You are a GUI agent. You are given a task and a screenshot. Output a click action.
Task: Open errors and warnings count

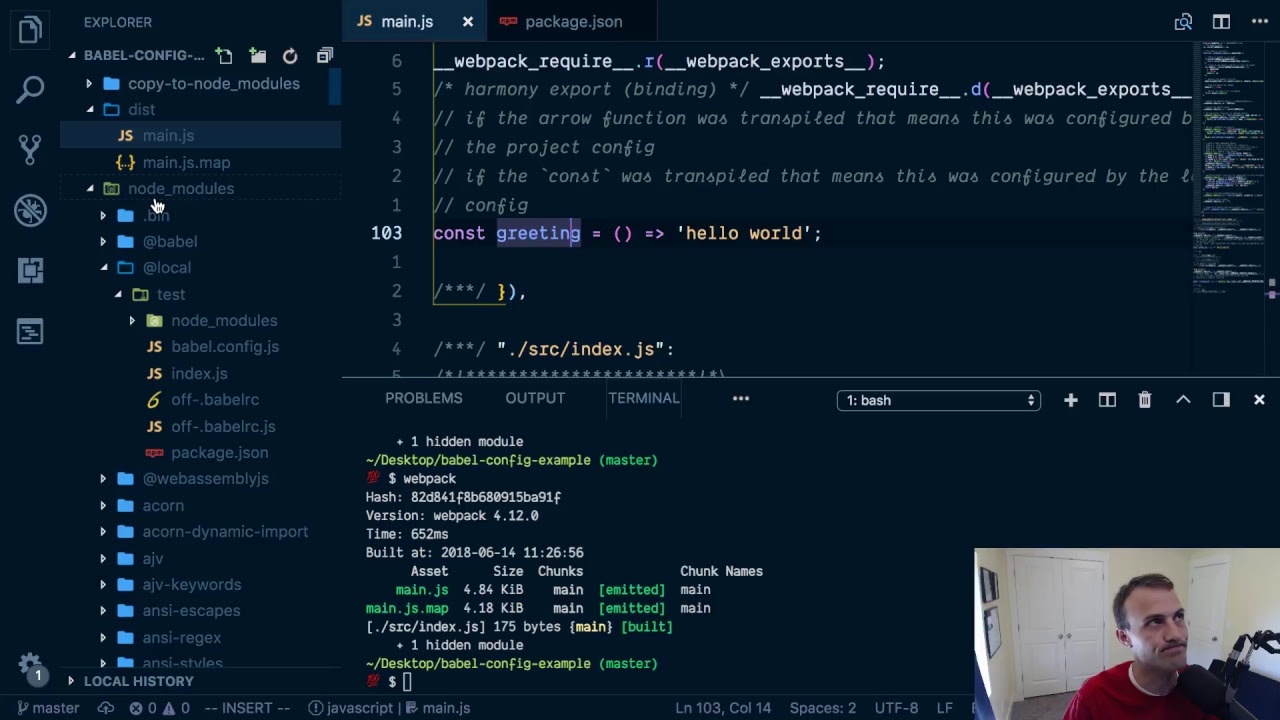tap(159, 707)
